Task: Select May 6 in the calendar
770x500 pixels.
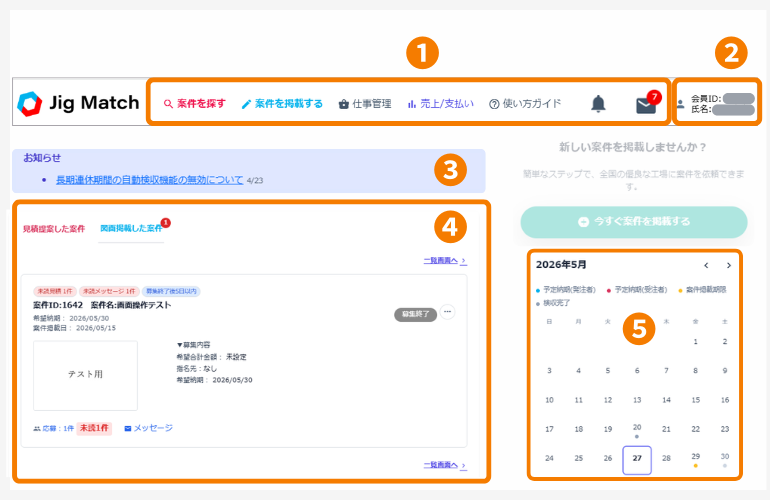Action: (x=637, y=371)
